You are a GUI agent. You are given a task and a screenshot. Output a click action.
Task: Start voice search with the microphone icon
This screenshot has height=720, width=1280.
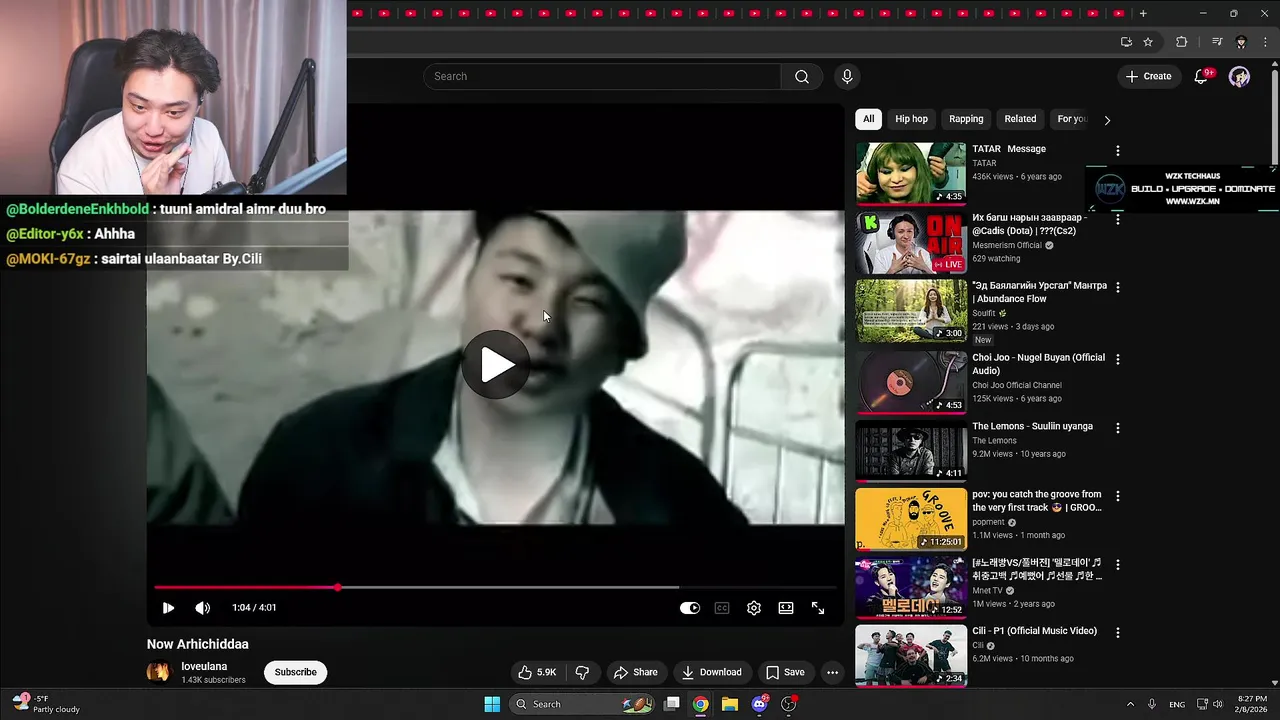[x=847, y=77]
